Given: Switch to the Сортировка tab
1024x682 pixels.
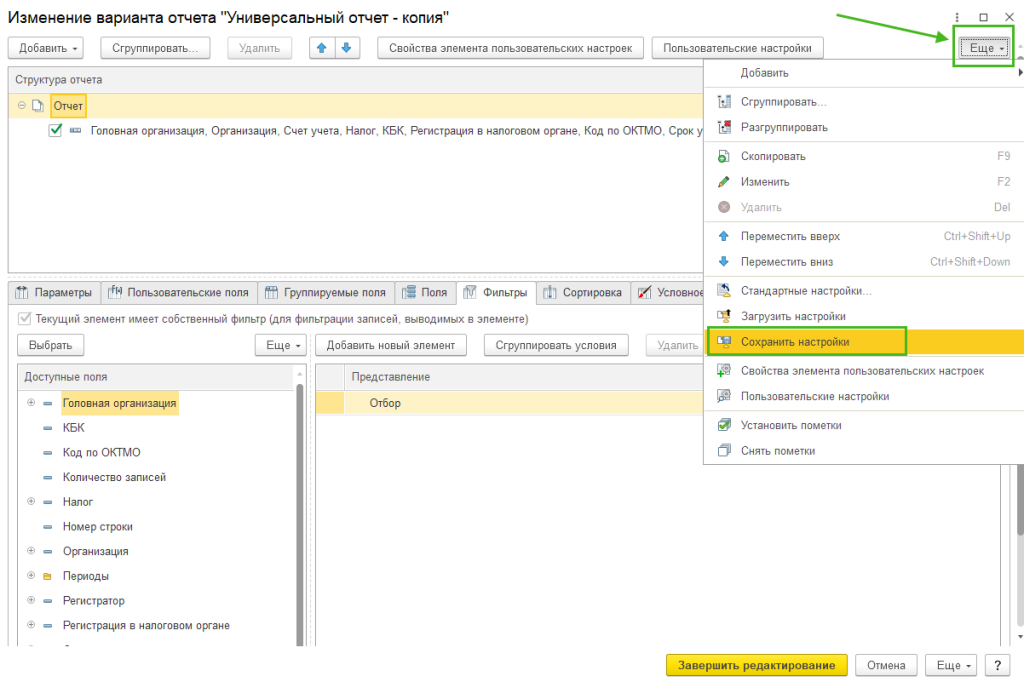Looking at the screenshot, I should [583, 293].
